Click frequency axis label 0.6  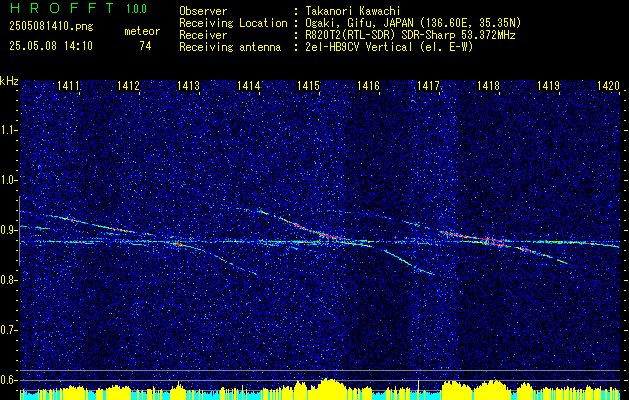[x=9, y=380]
